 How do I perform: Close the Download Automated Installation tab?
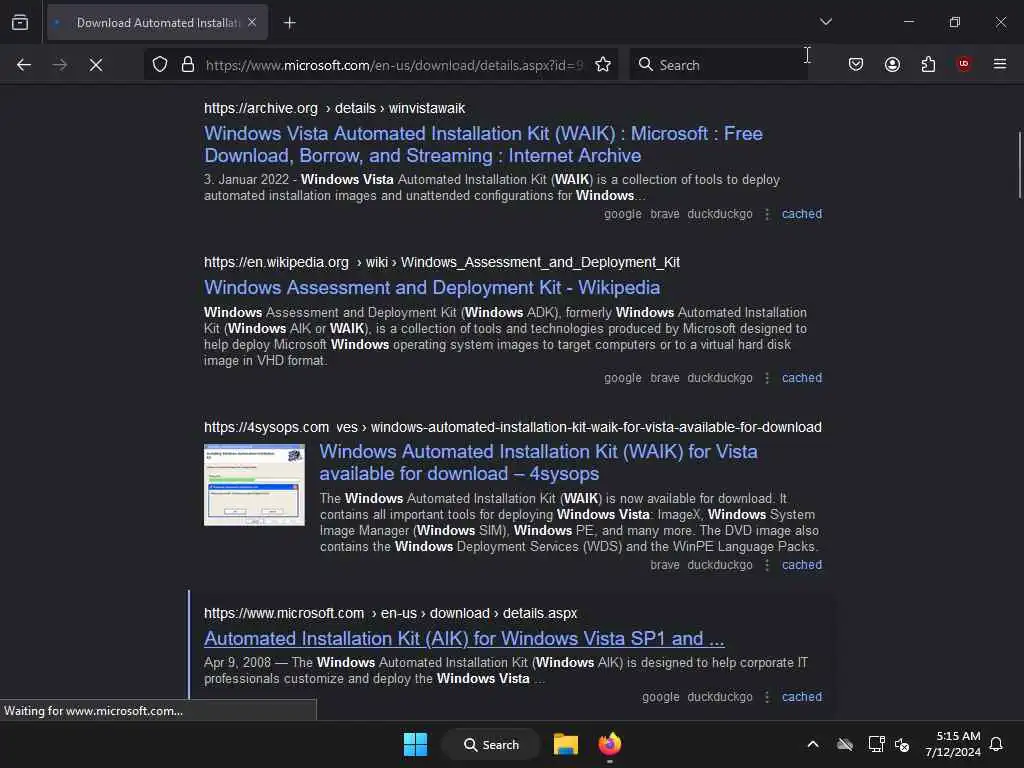pyautogui.click(x=252, y=23)
